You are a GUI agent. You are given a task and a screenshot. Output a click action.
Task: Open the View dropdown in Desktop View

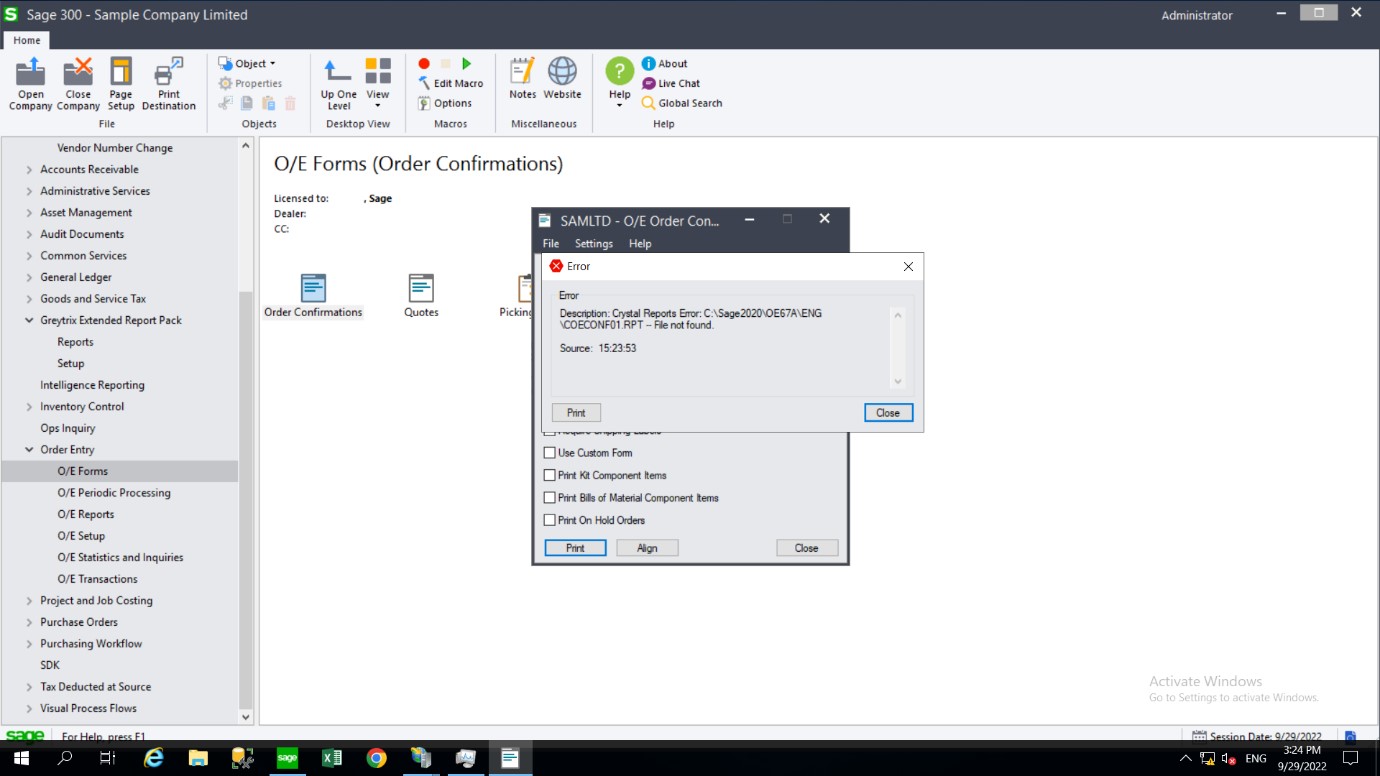377,84
